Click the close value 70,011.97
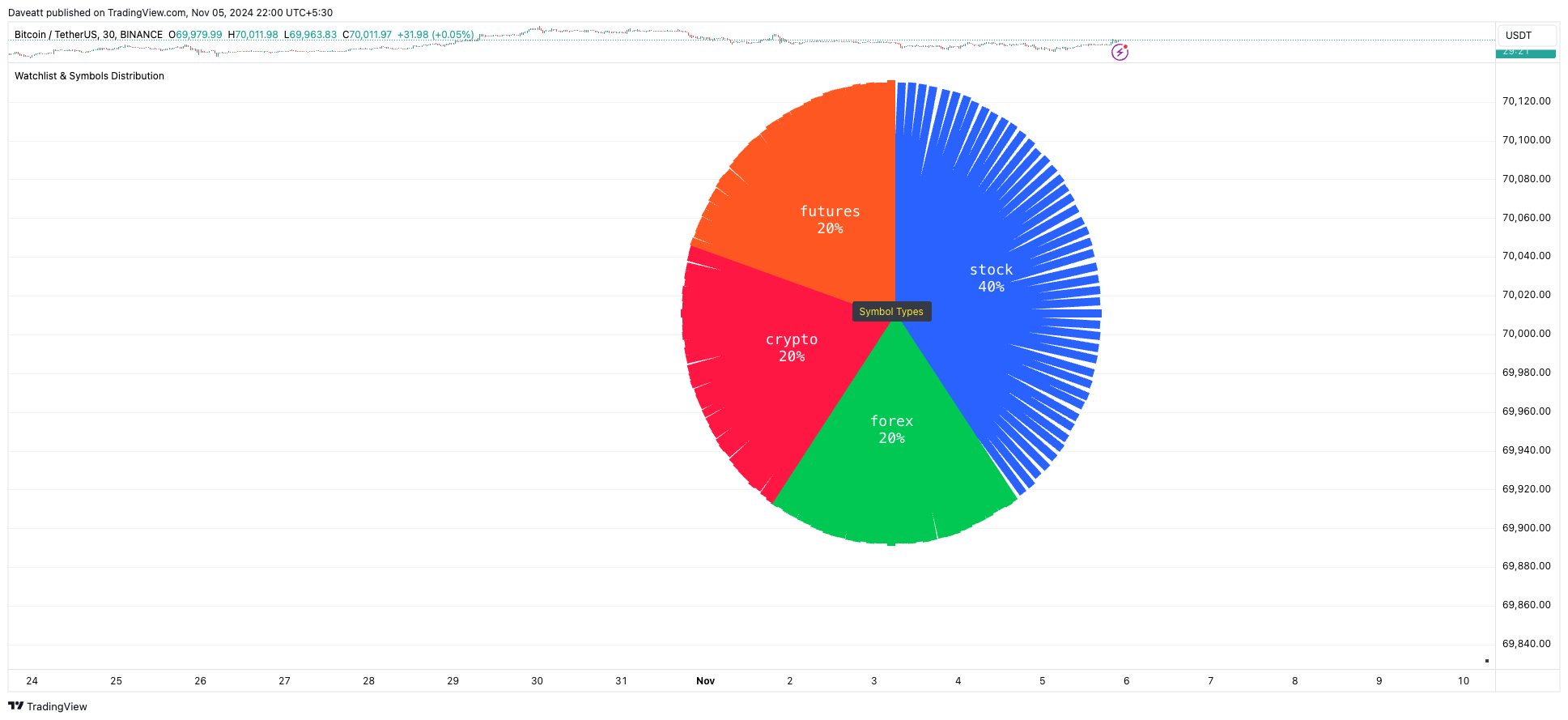This screenshot has height=720, width=1568. point(370,35)
